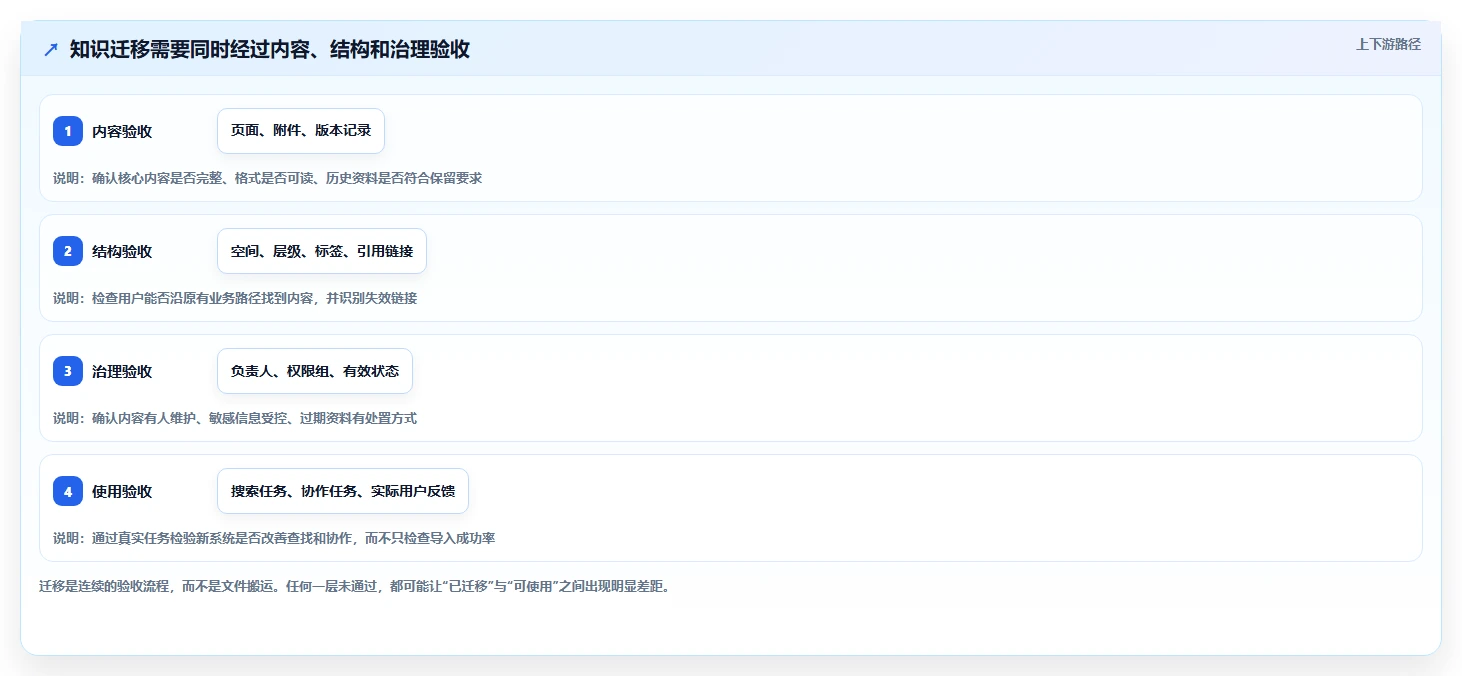Viewport: 1462px width, 676px height.
Task: Click the arrow icon beside the heading
Action: pos(51,49)
